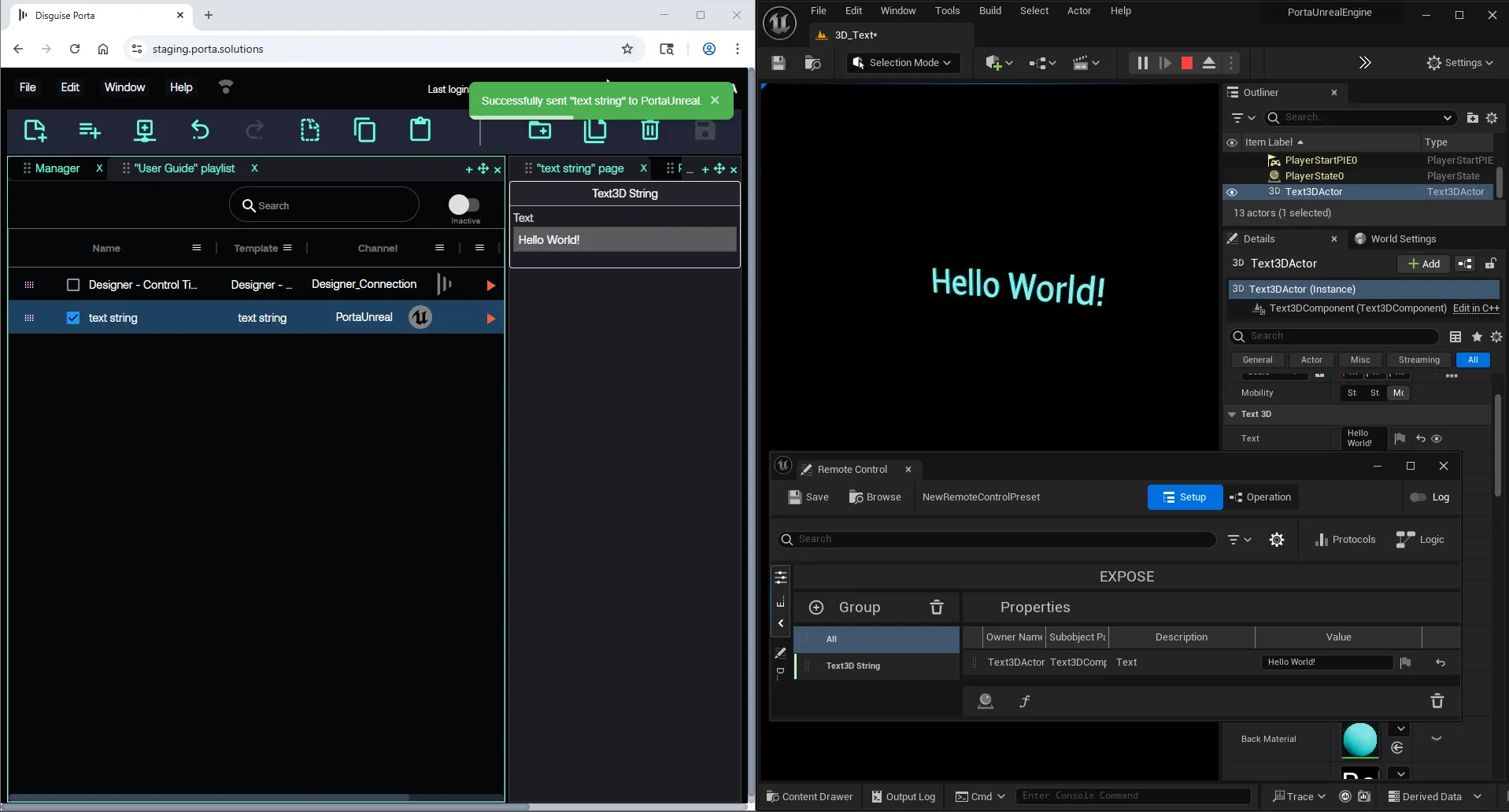Expand the Unreal Settings dropdown
This screenshot has height=812, width=1509.
[1459, 63]
